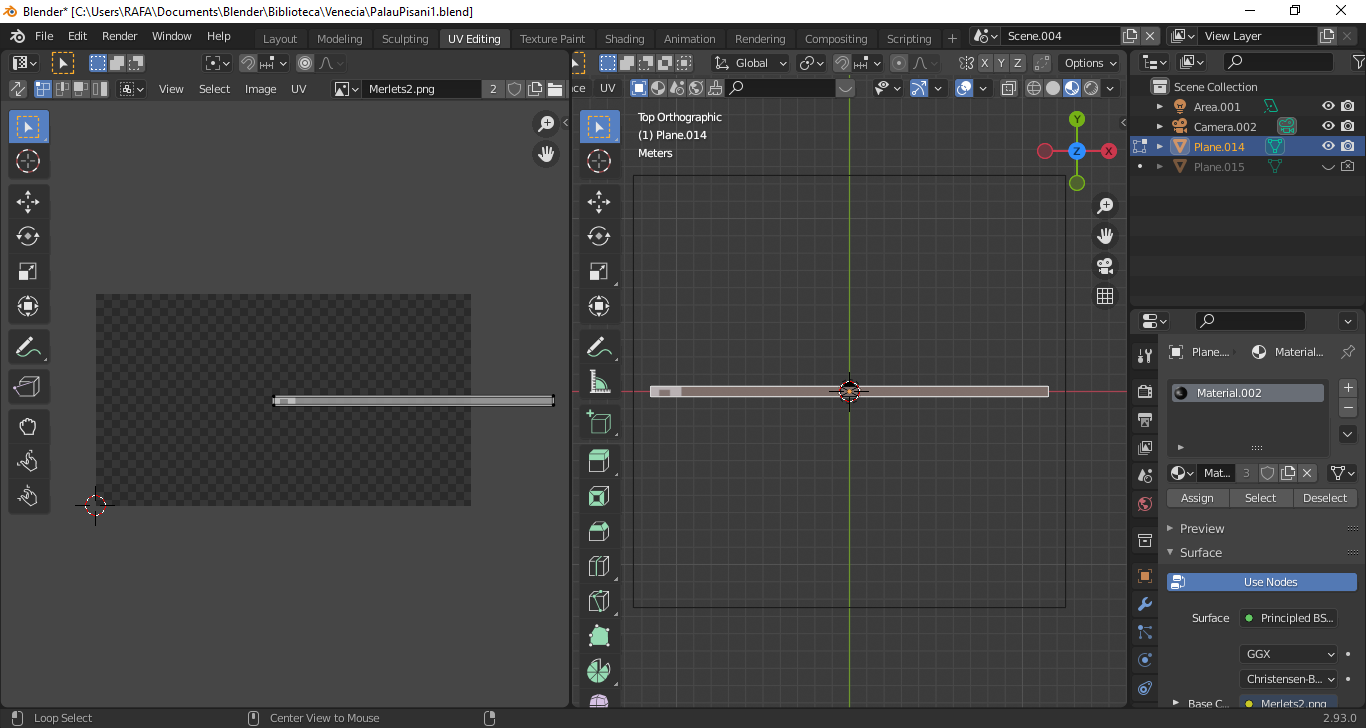Open the Render properties tab

click(x=1145, y=391)
